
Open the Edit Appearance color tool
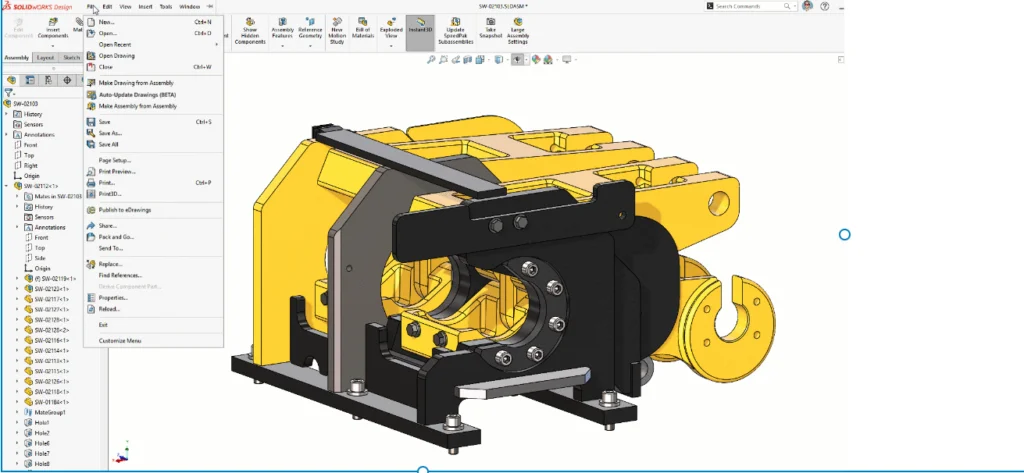(x=536, y=60)
